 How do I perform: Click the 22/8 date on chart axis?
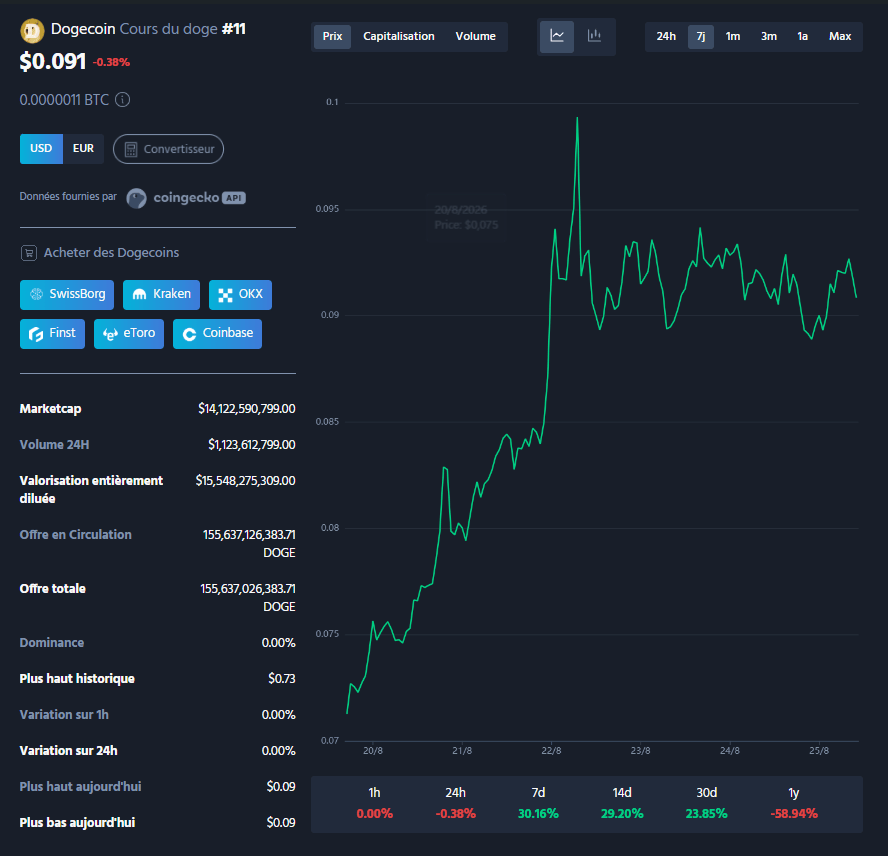[551, 751]
